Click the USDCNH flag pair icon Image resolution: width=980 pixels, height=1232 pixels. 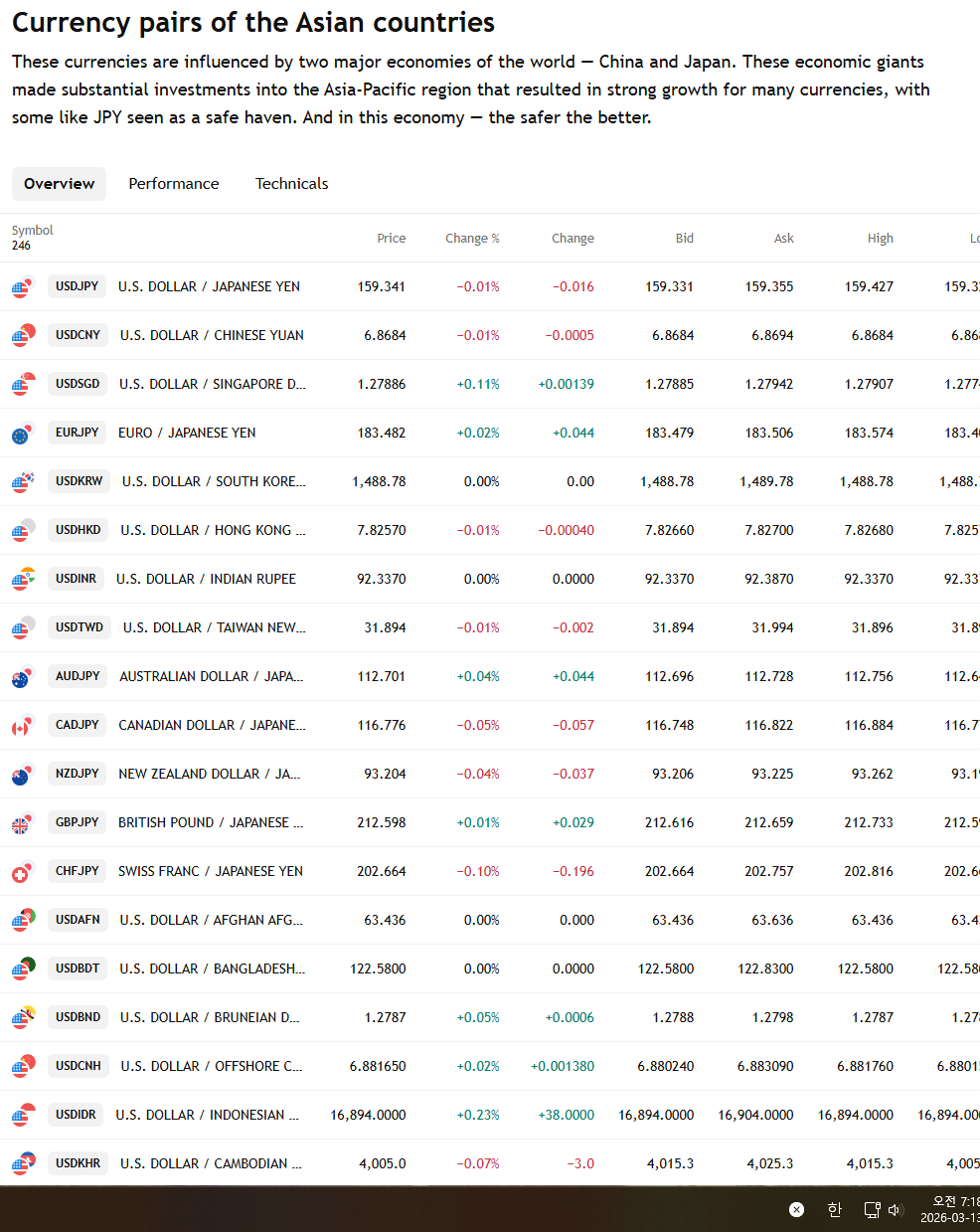tap(23, 1066)
